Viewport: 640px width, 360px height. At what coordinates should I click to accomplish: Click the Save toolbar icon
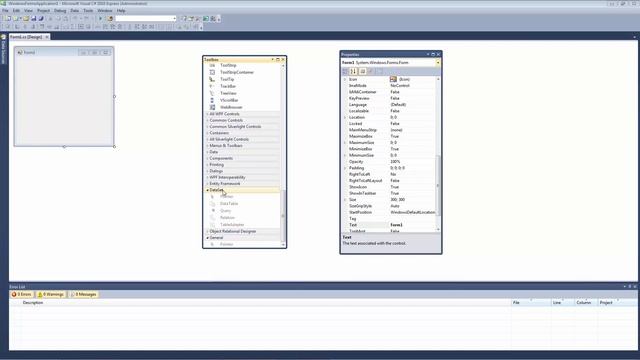tap(33, 18)
